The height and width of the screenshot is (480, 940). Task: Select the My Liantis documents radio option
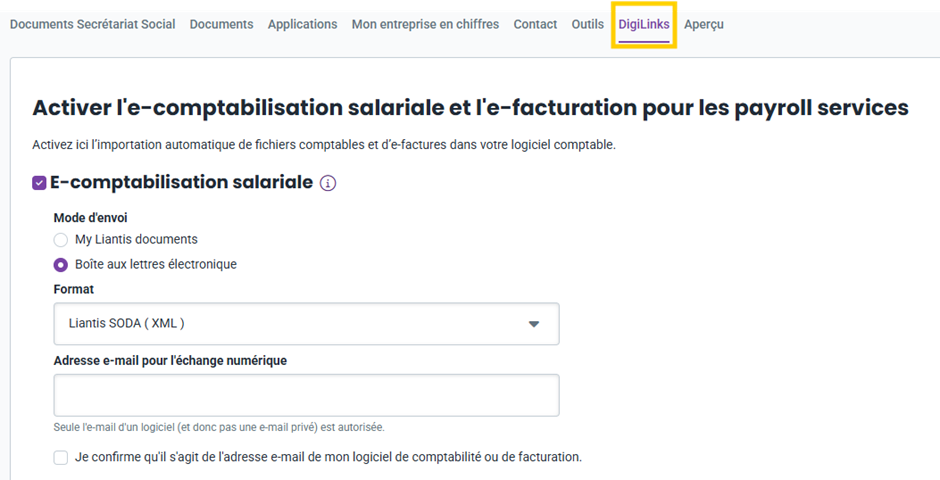pyautogui.click(x=61, y=240)
